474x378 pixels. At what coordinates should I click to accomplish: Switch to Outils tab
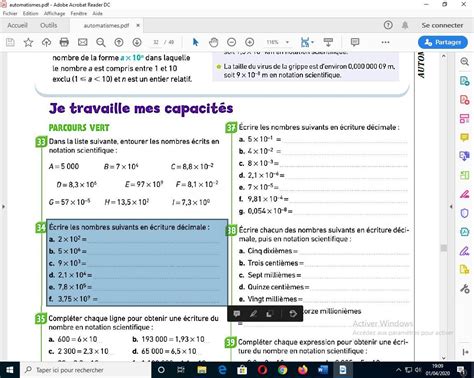tap(49, 25)
